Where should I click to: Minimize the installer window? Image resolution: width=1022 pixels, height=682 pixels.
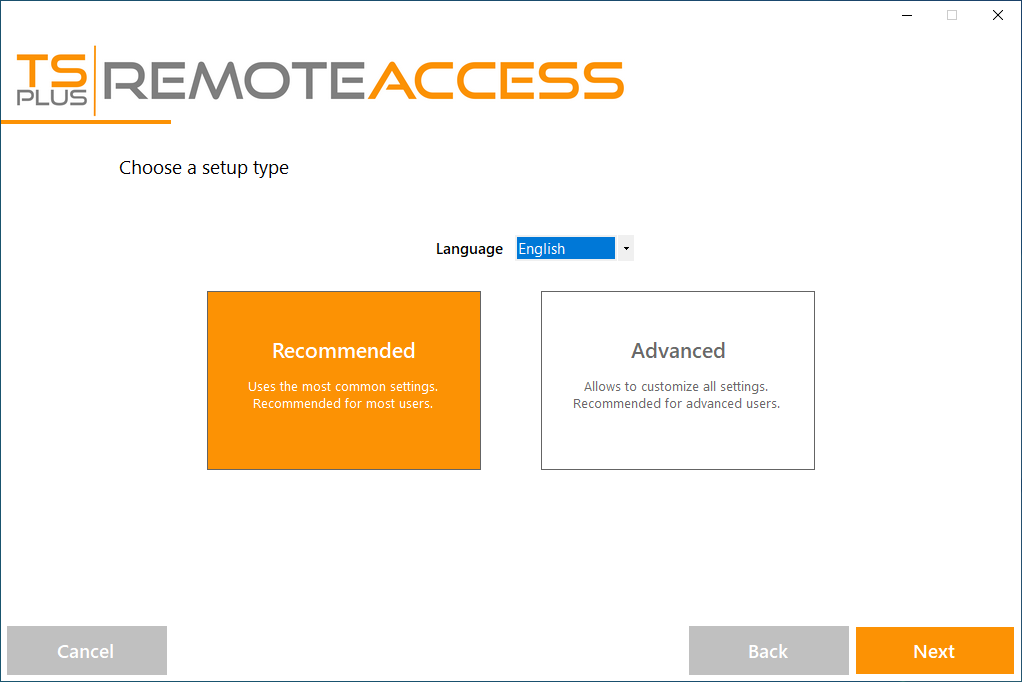point(906,15)
